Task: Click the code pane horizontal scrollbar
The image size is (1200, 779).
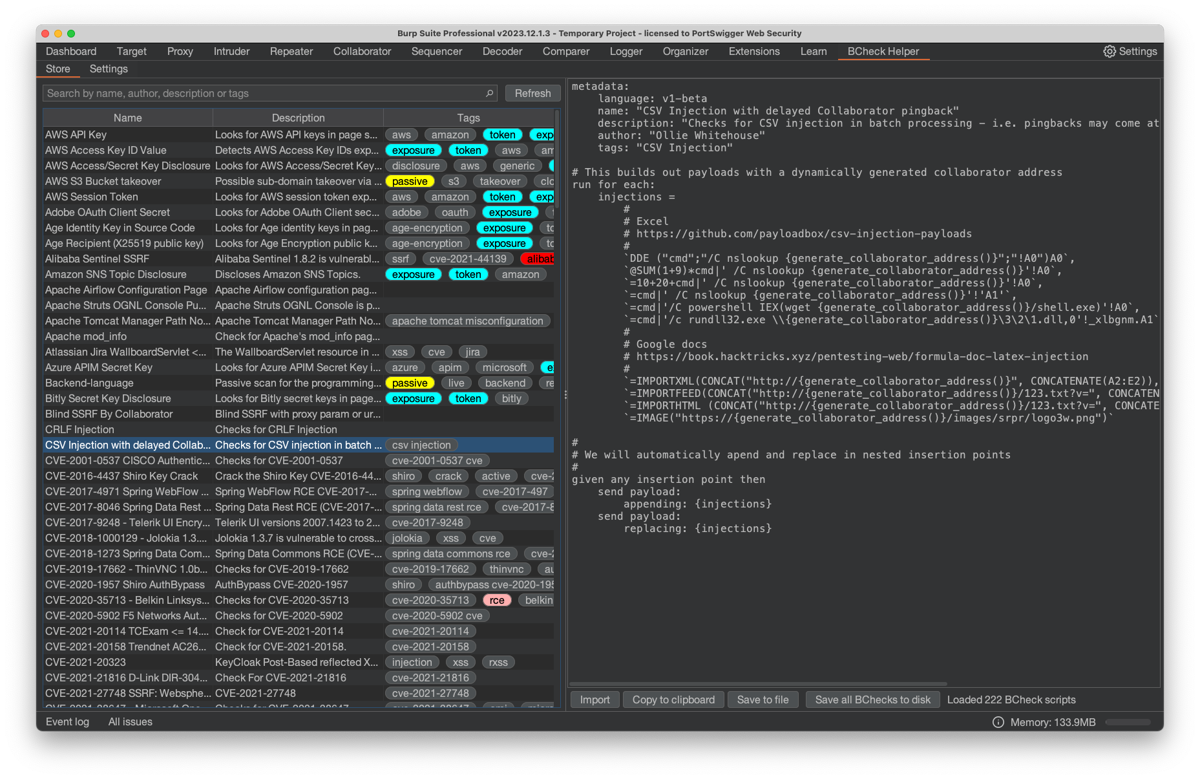Action: coord(760,684)
